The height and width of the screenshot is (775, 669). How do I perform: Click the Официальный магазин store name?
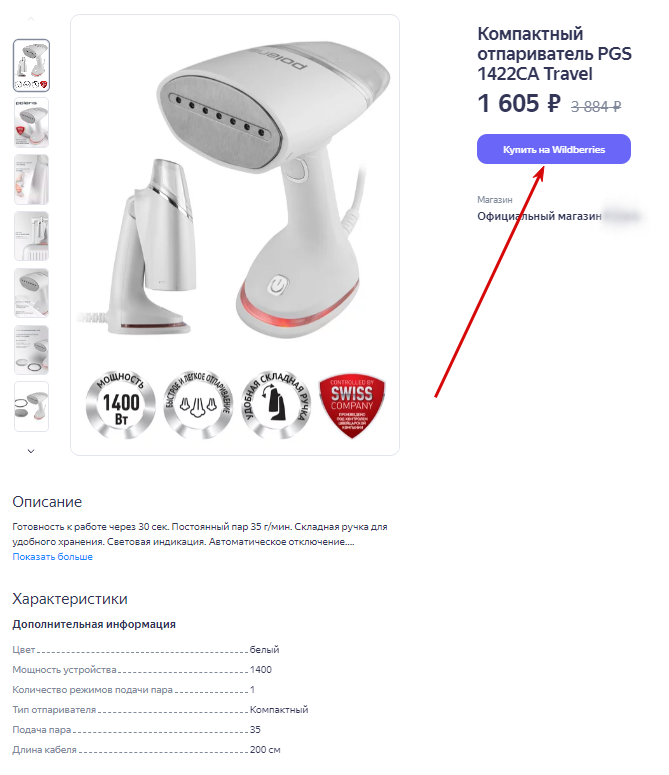click(539, 216)
